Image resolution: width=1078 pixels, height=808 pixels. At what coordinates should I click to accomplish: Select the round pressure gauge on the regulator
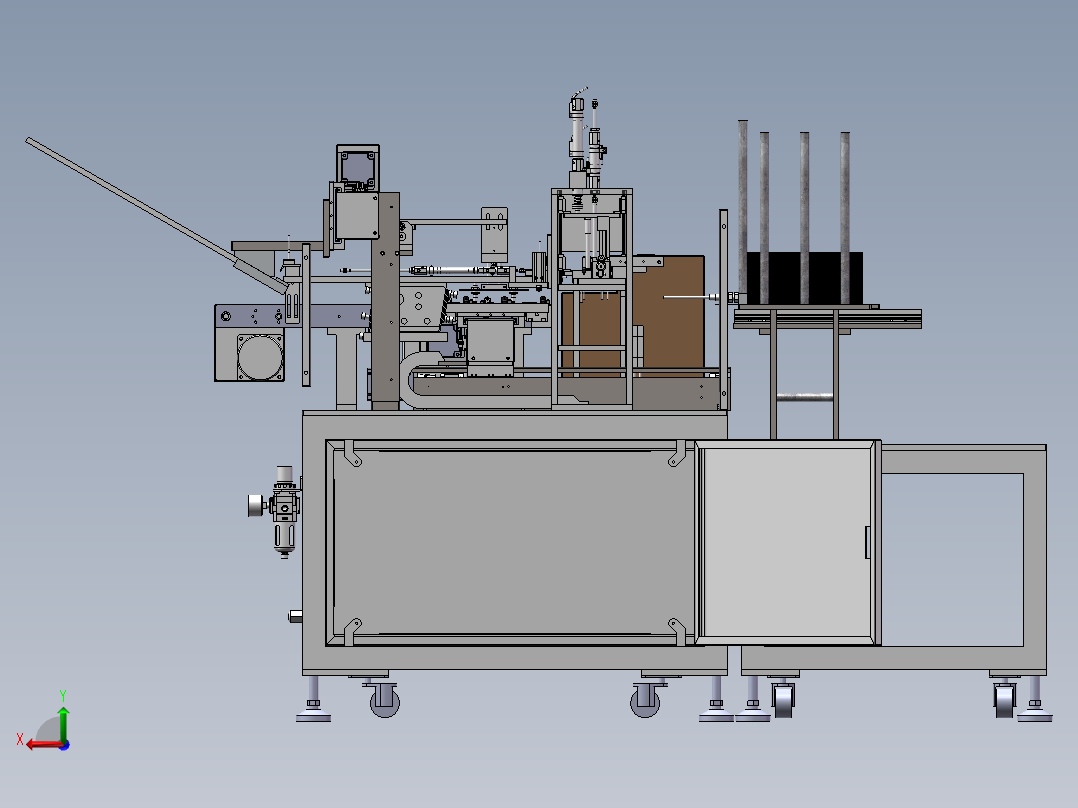click(x=256, y=506)
